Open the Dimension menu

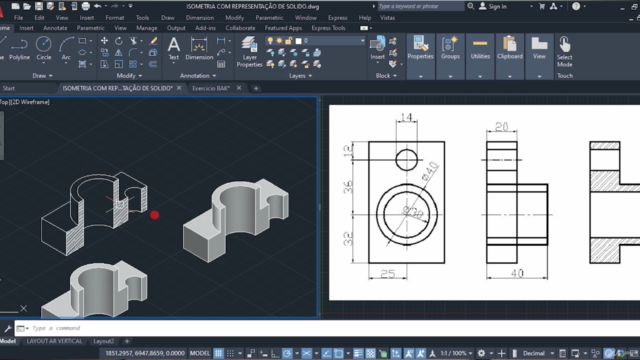click(x=200, y=18)
